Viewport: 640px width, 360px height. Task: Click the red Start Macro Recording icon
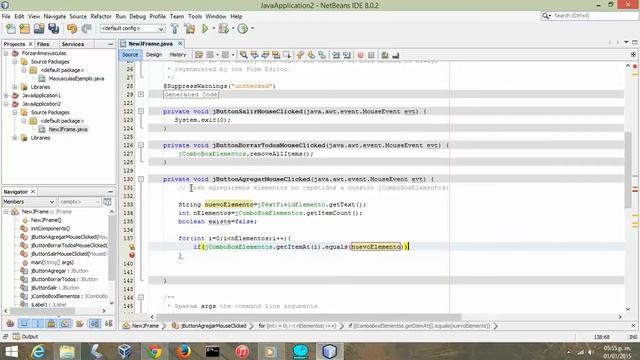click(x=360, y=55)
